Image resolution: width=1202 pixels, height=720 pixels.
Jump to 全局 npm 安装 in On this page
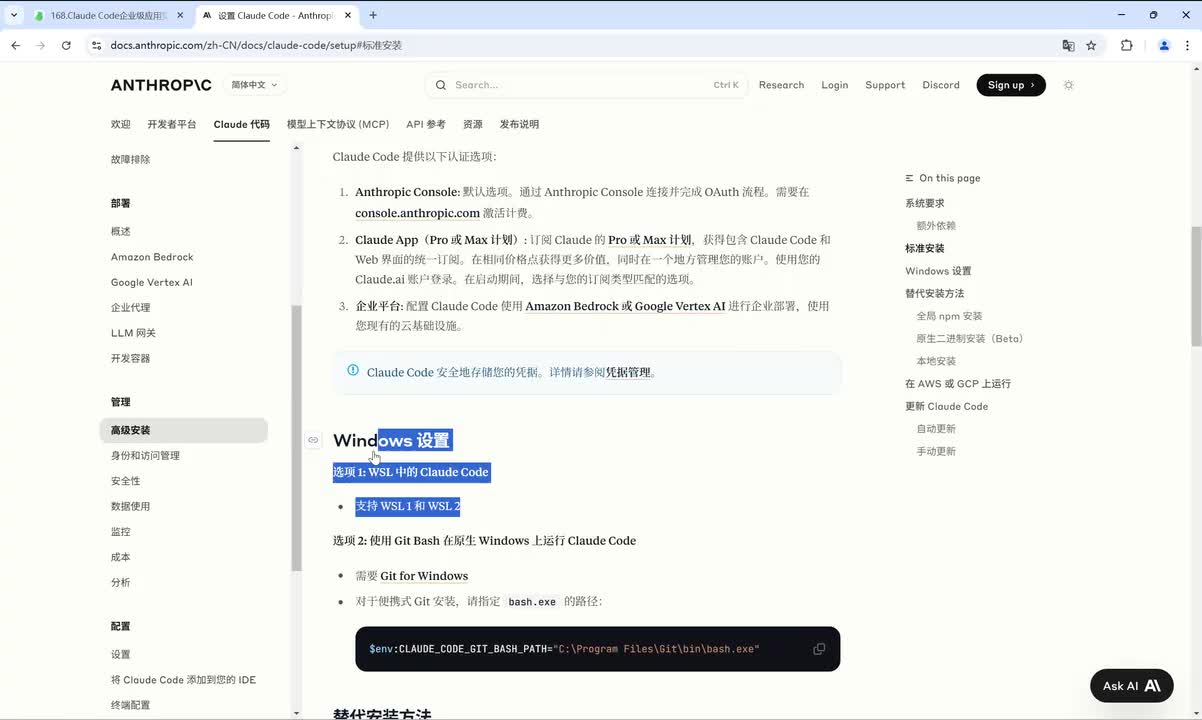pos(950,316)
